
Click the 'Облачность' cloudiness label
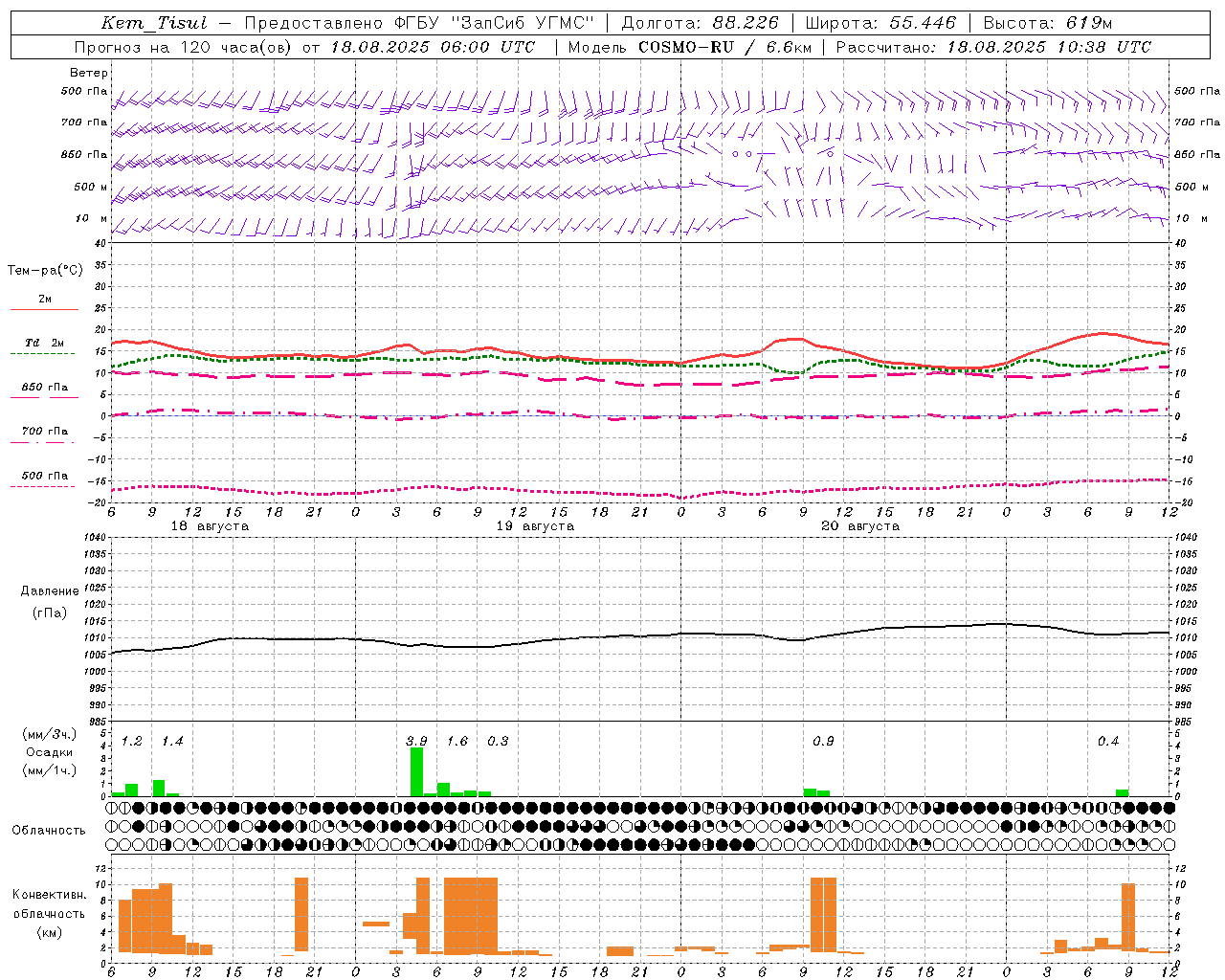(49, 830)
